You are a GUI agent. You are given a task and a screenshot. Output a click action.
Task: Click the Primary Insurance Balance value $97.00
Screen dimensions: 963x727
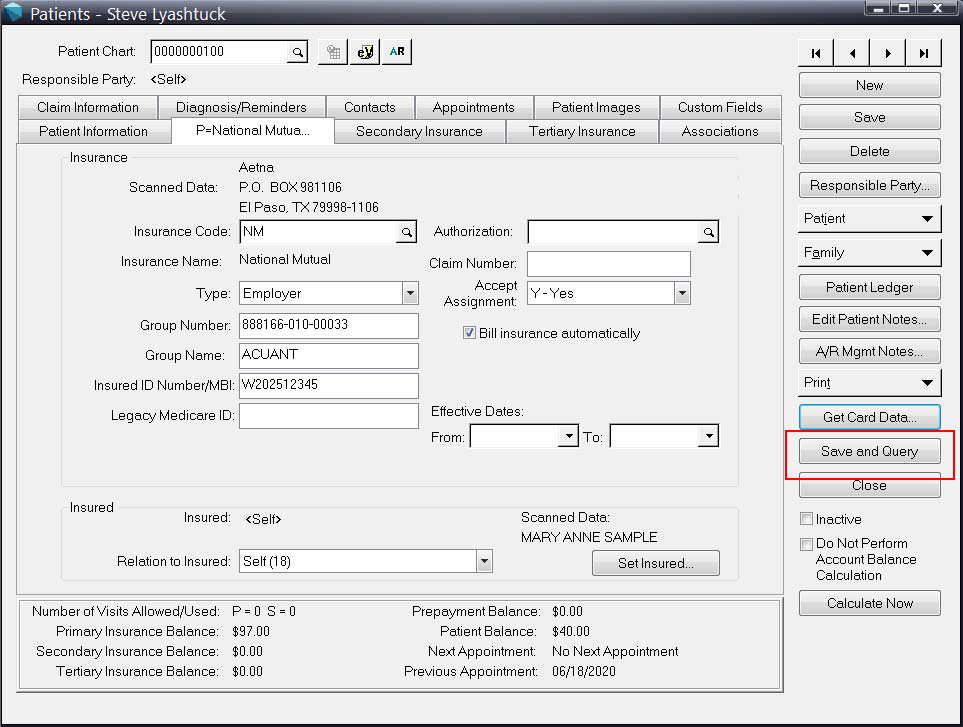coord(251,631)
